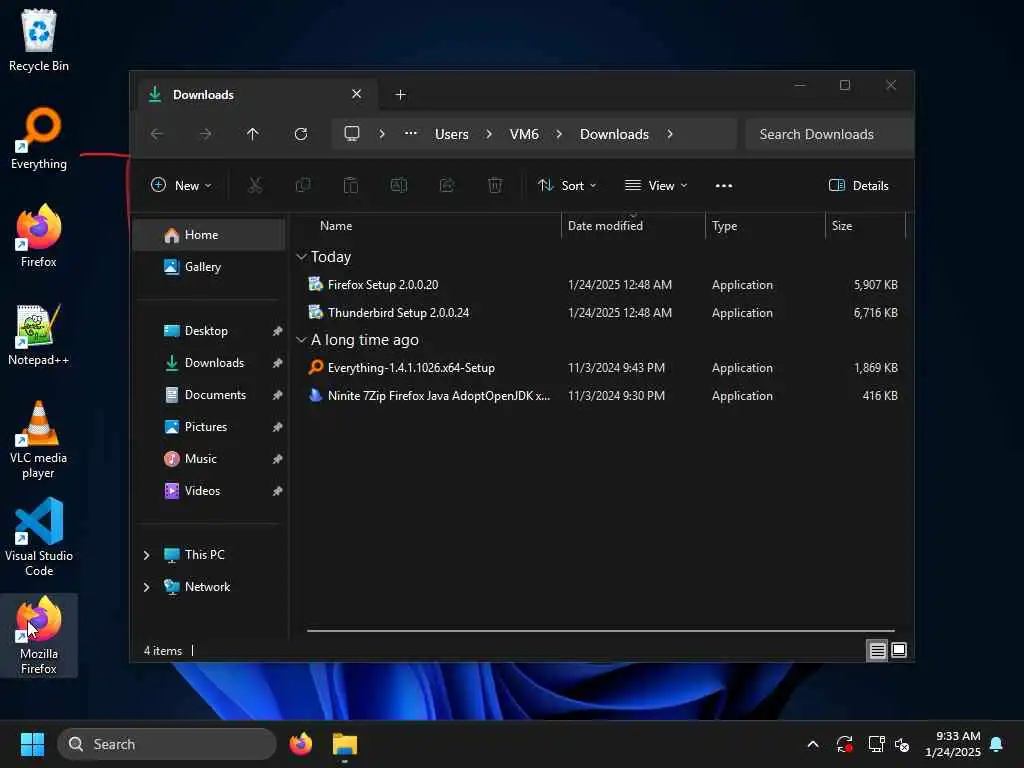Viewport: 1024px width, 768px height.
Task: Click the Copy icon in toolbar
Action: coord(303,186)
